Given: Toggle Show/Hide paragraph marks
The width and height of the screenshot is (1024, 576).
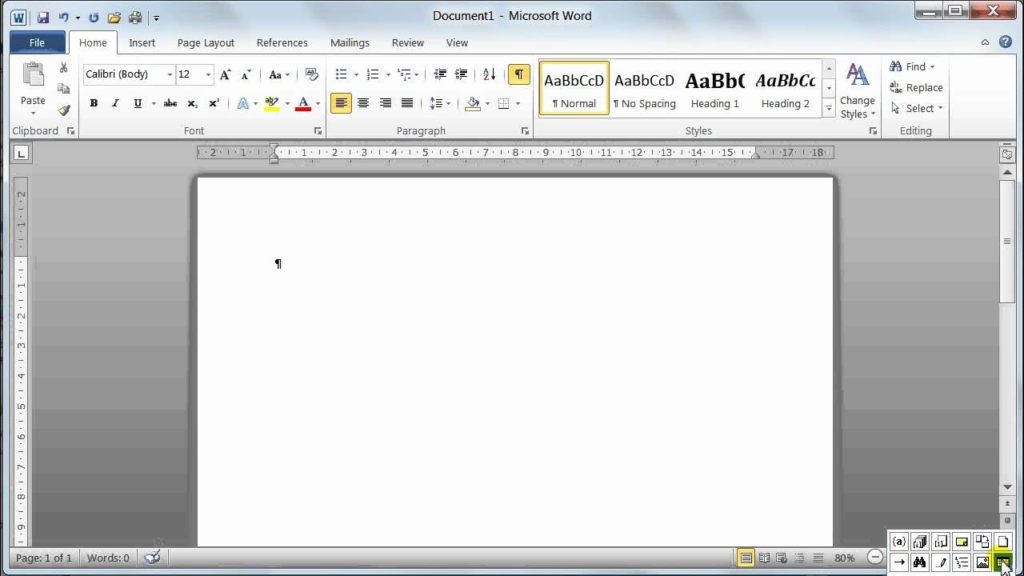Looking at the screenshot, I should pos(517,74).
